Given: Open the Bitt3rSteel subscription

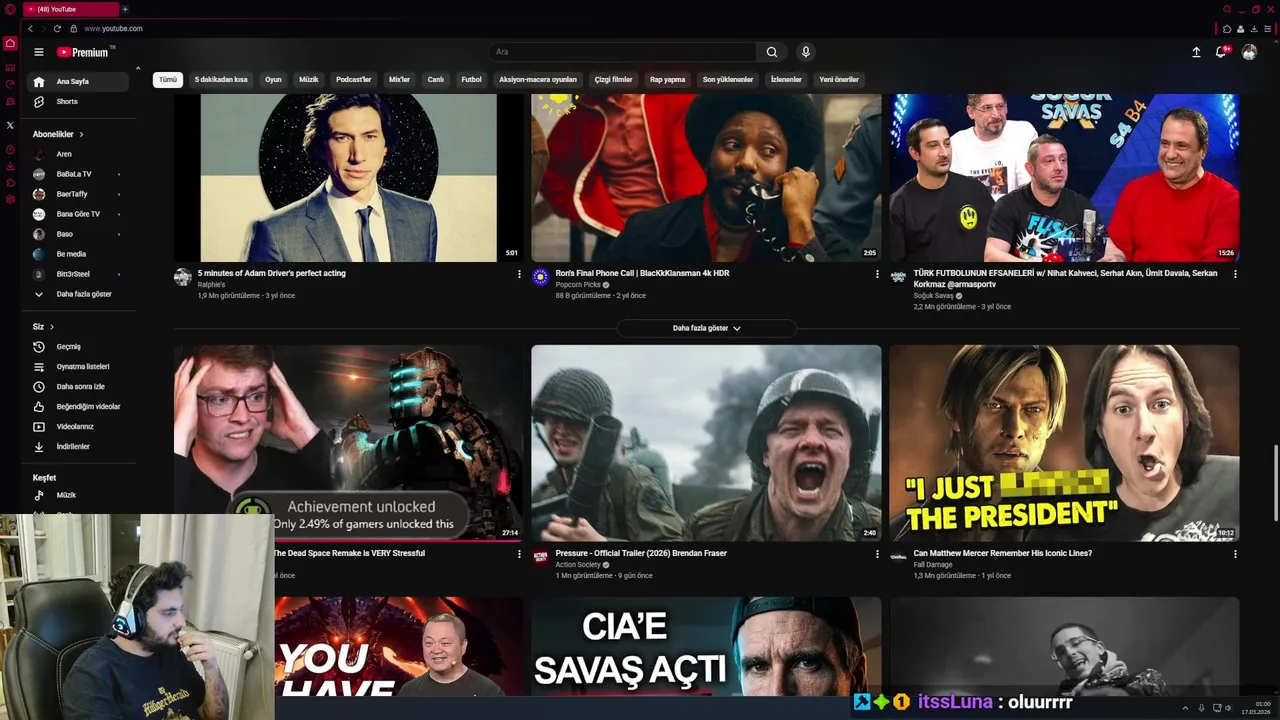Looking at the screenshot, I should 78,274.
